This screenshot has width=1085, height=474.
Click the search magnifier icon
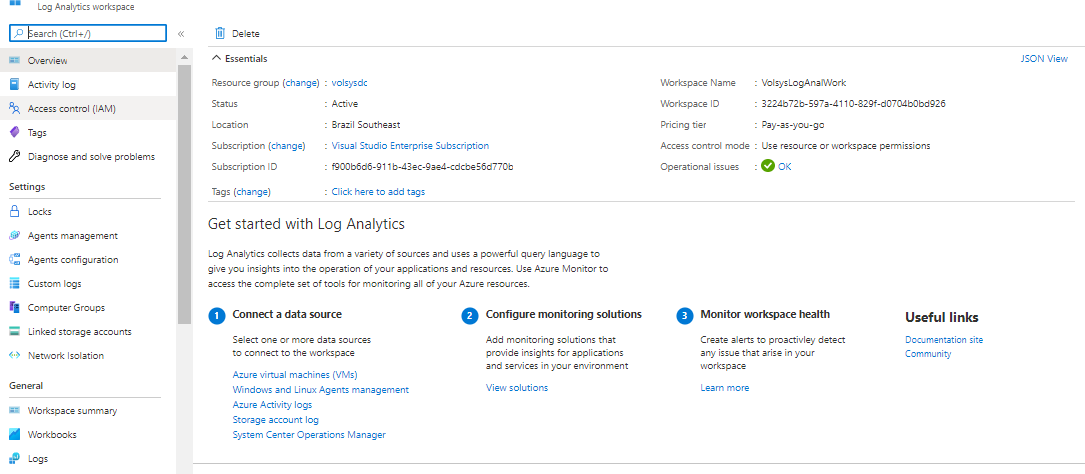(19, 33)
